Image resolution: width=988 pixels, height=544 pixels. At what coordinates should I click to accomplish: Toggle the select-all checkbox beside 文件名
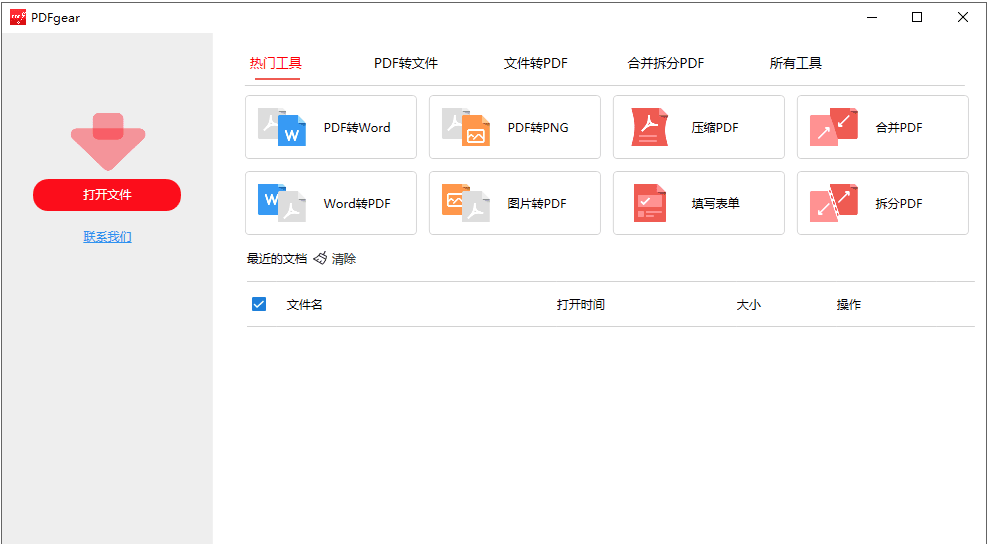pyautogui.click(x=259, y=304)
